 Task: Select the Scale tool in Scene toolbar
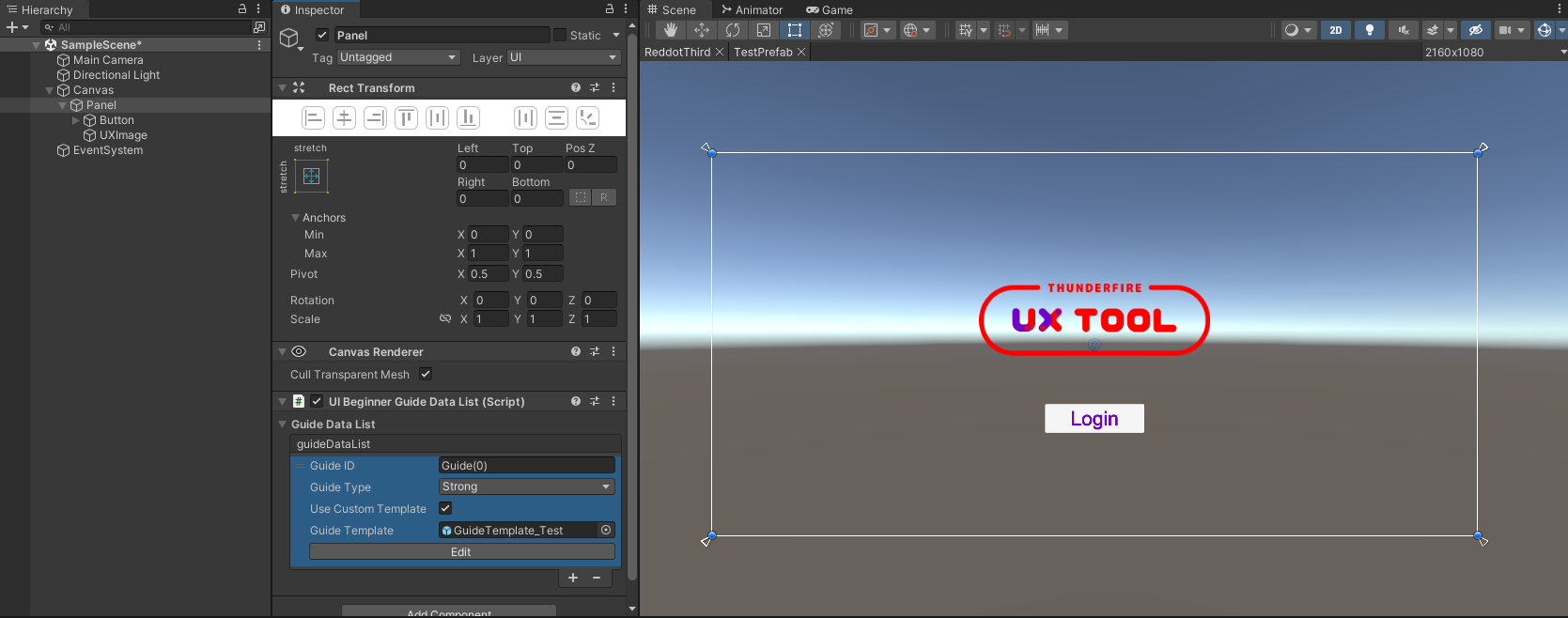(764, 30)
